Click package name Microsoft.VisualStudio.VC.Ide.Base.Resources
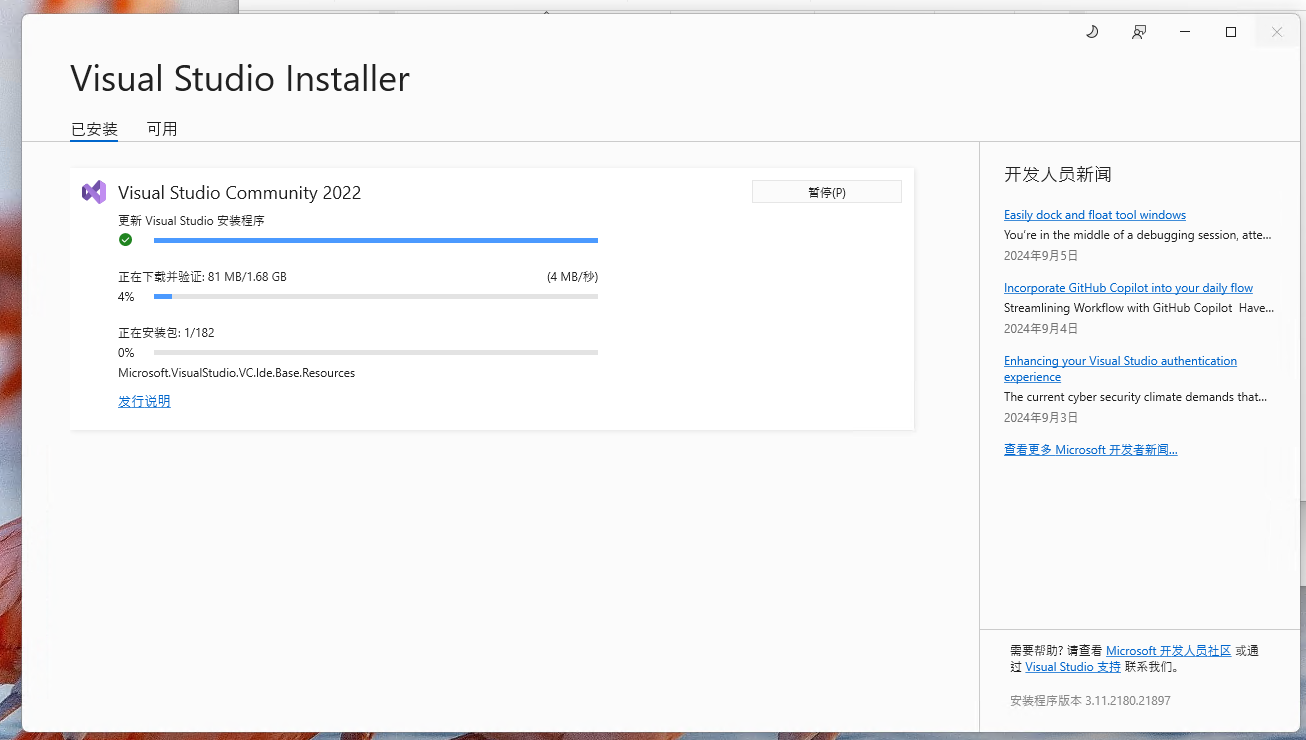 pos(237,373)
